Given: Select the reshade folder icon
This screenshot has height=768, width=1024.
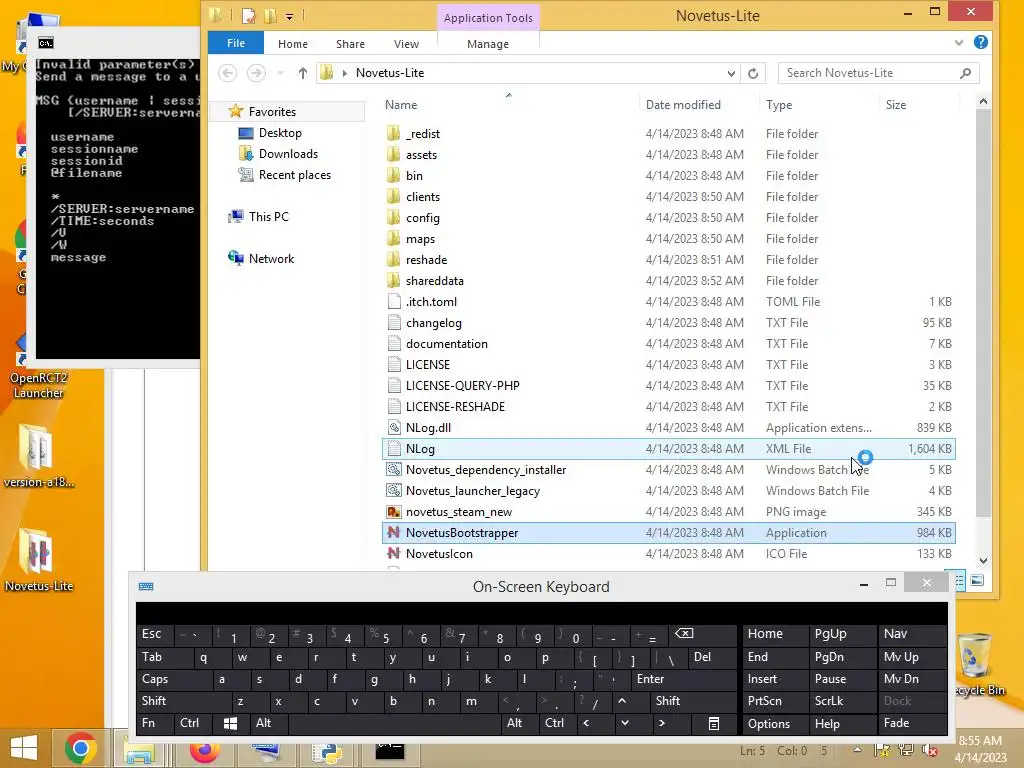Looking at the screenshot, I should click(x=393, y=260).
